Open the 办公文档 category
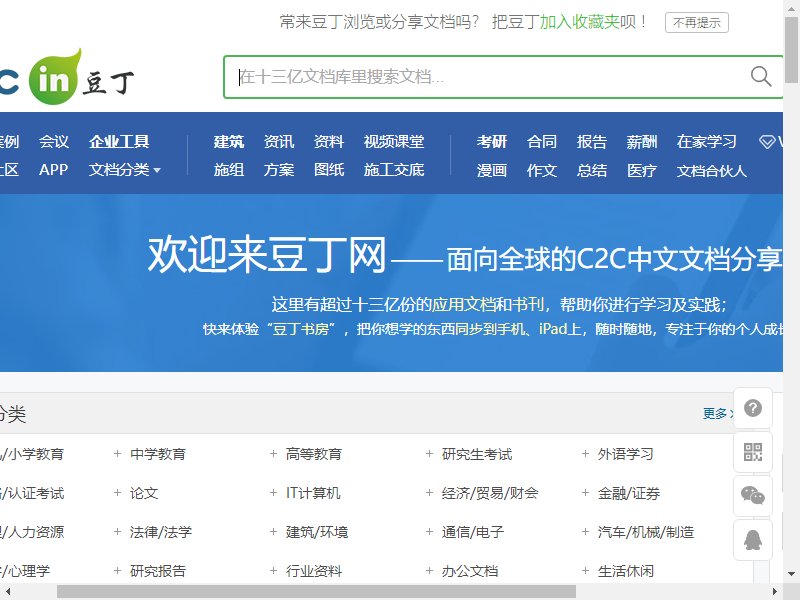 (470, 571)
